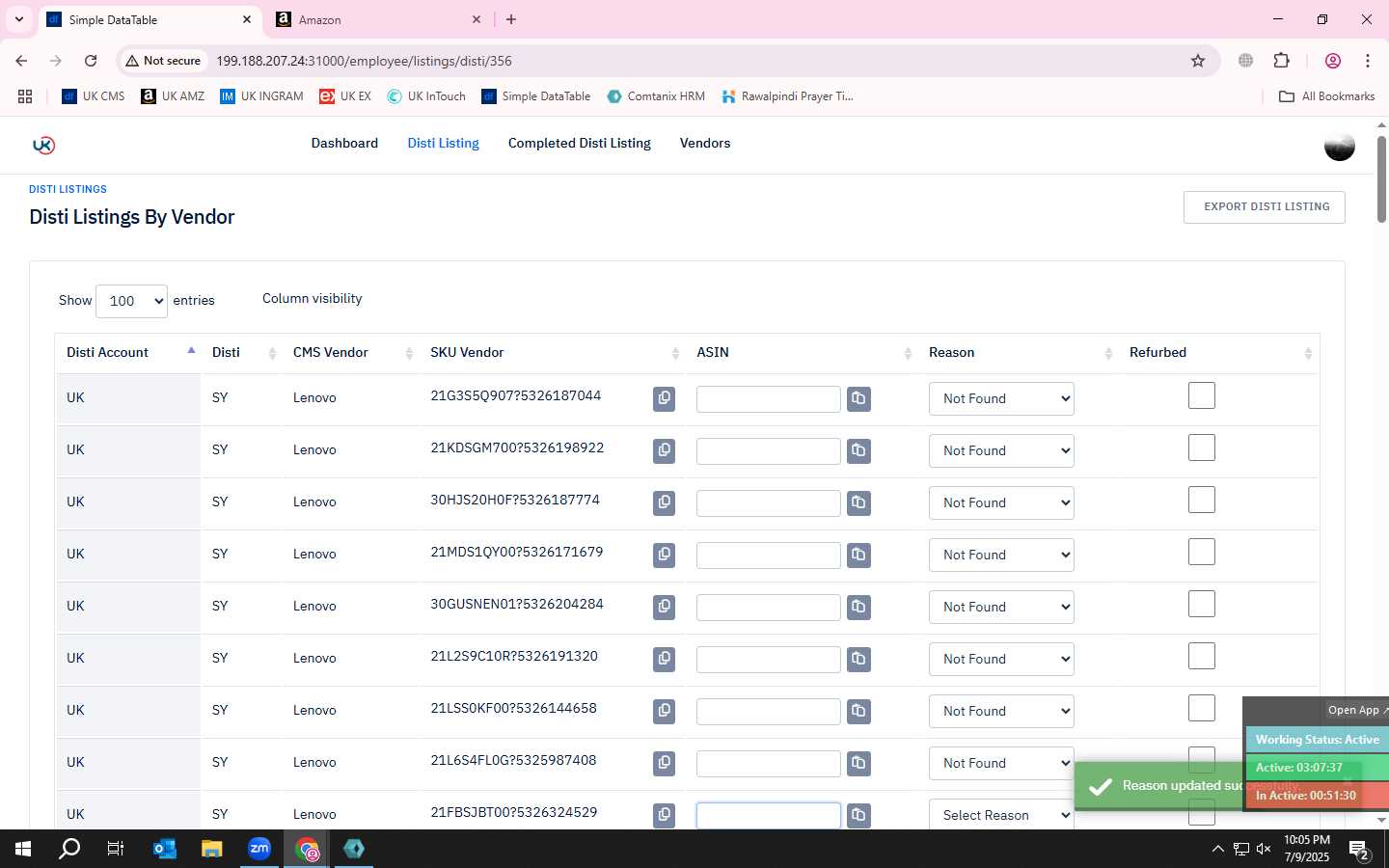Copy SKU 21G3S5Q907?5326187044 with its copy icon
The image size is (1389, 868).
click(664, 398)
